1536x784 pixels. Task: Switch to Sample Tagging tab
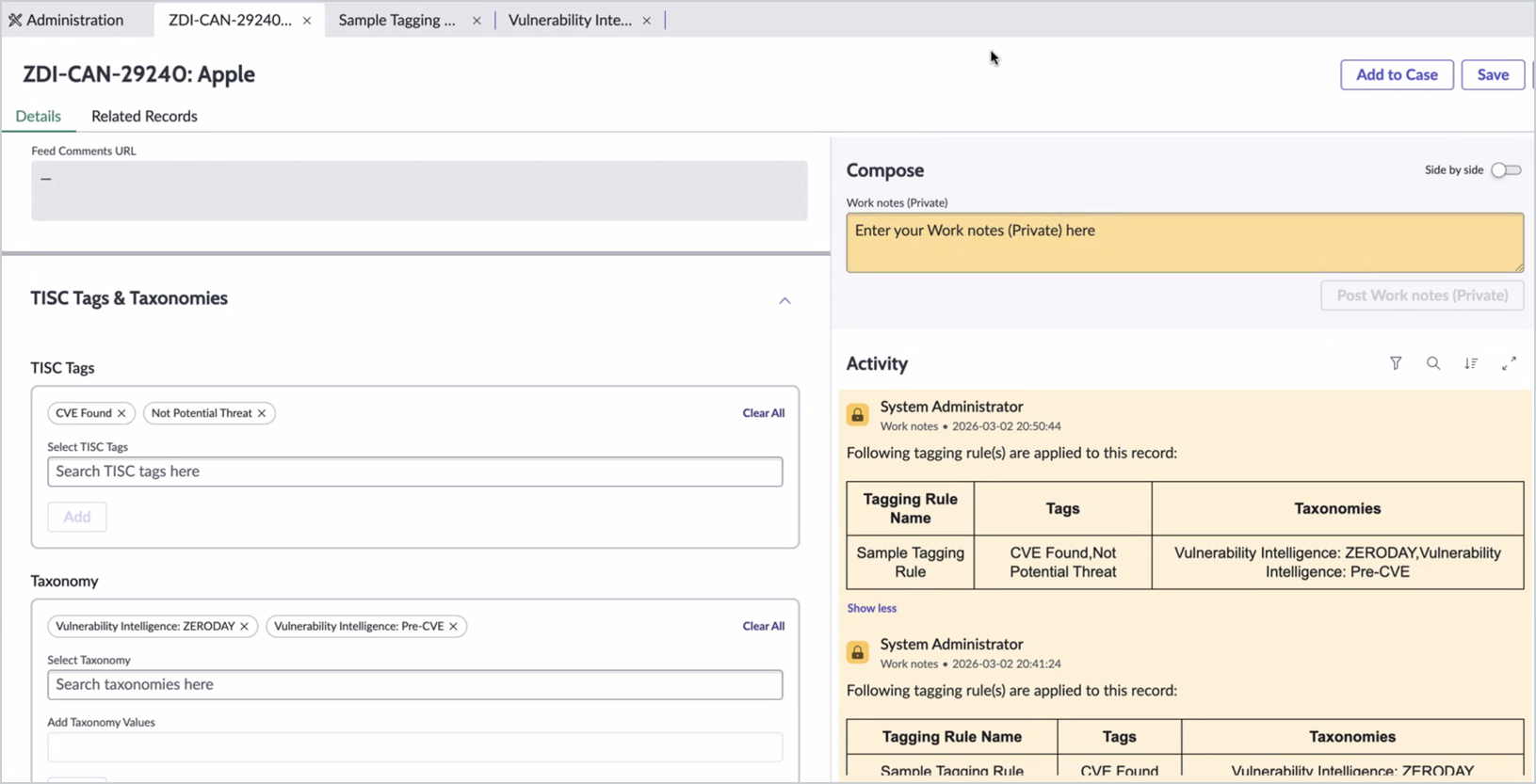[x=396, y=20]
